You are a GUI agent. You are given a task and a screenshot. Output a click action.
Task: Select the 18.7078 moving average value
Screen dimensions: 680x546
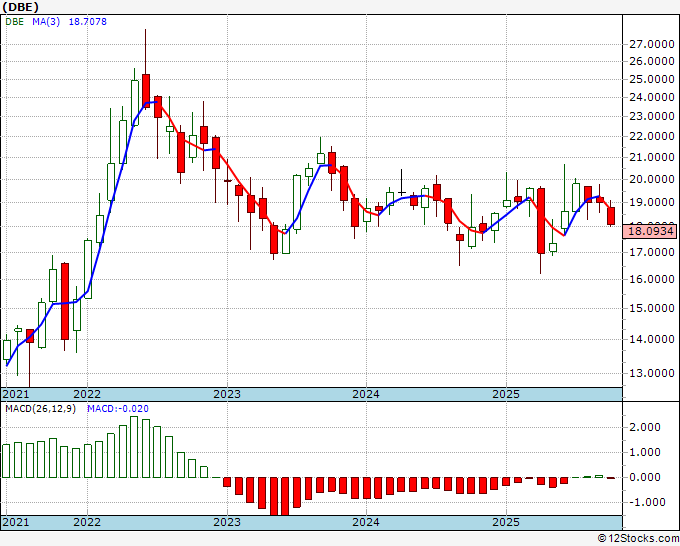88,21
